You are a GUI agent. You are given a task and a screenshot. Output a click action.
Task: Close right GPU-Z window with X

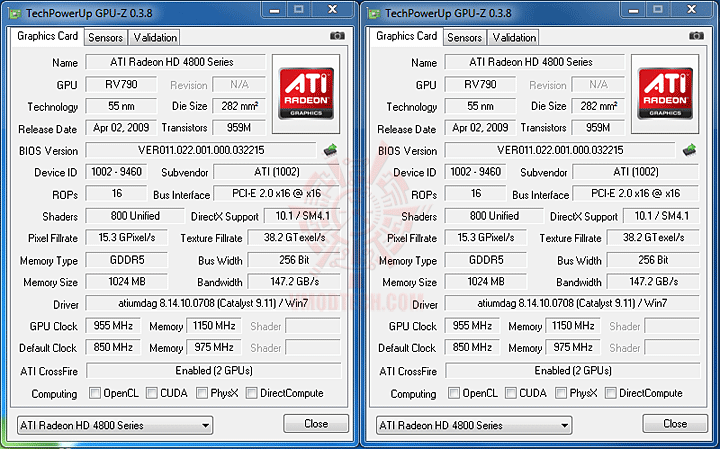pyautogui.click(x=692, y=10)
